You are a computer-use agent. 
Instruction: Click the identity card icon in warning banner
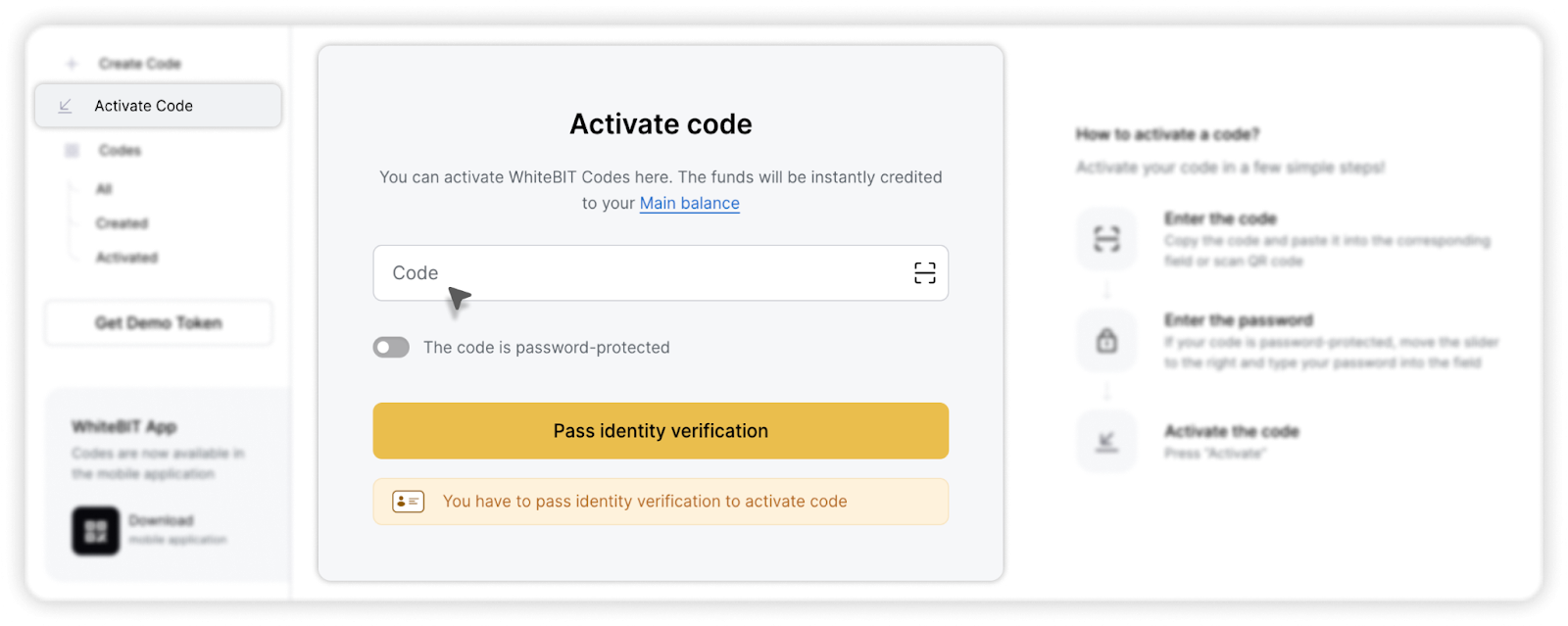[408, 501]
